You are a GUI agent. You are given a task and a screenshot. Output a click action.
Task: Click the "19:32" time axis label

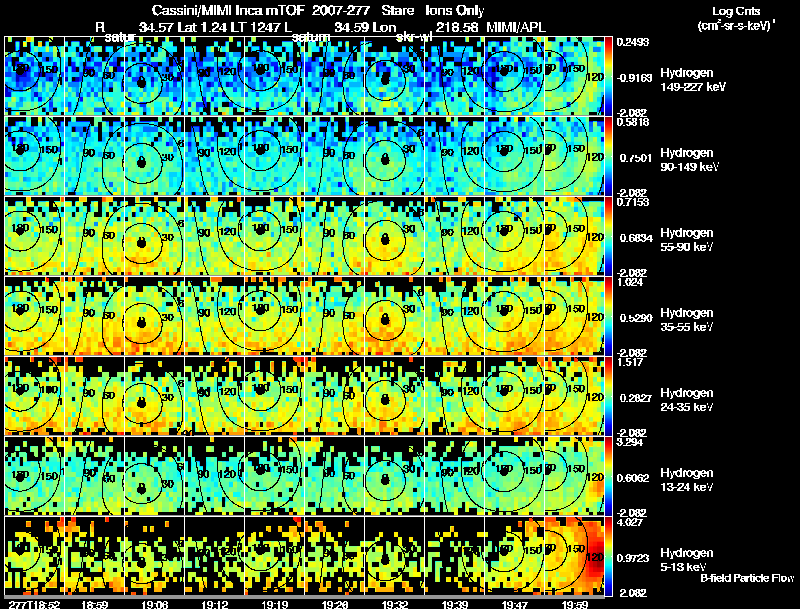[x=395, y=604]
